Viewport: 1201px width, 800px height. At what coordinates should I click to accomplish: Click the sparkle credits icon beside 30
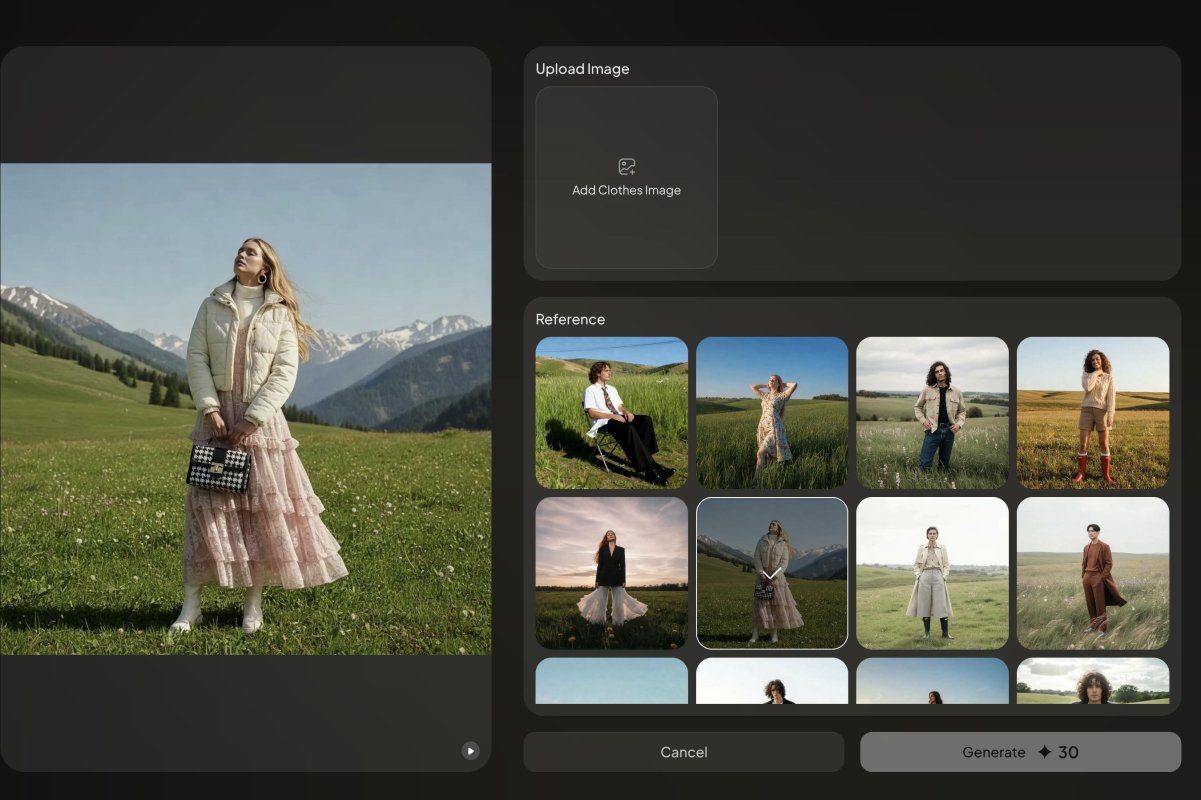[x=1044, y=752]
